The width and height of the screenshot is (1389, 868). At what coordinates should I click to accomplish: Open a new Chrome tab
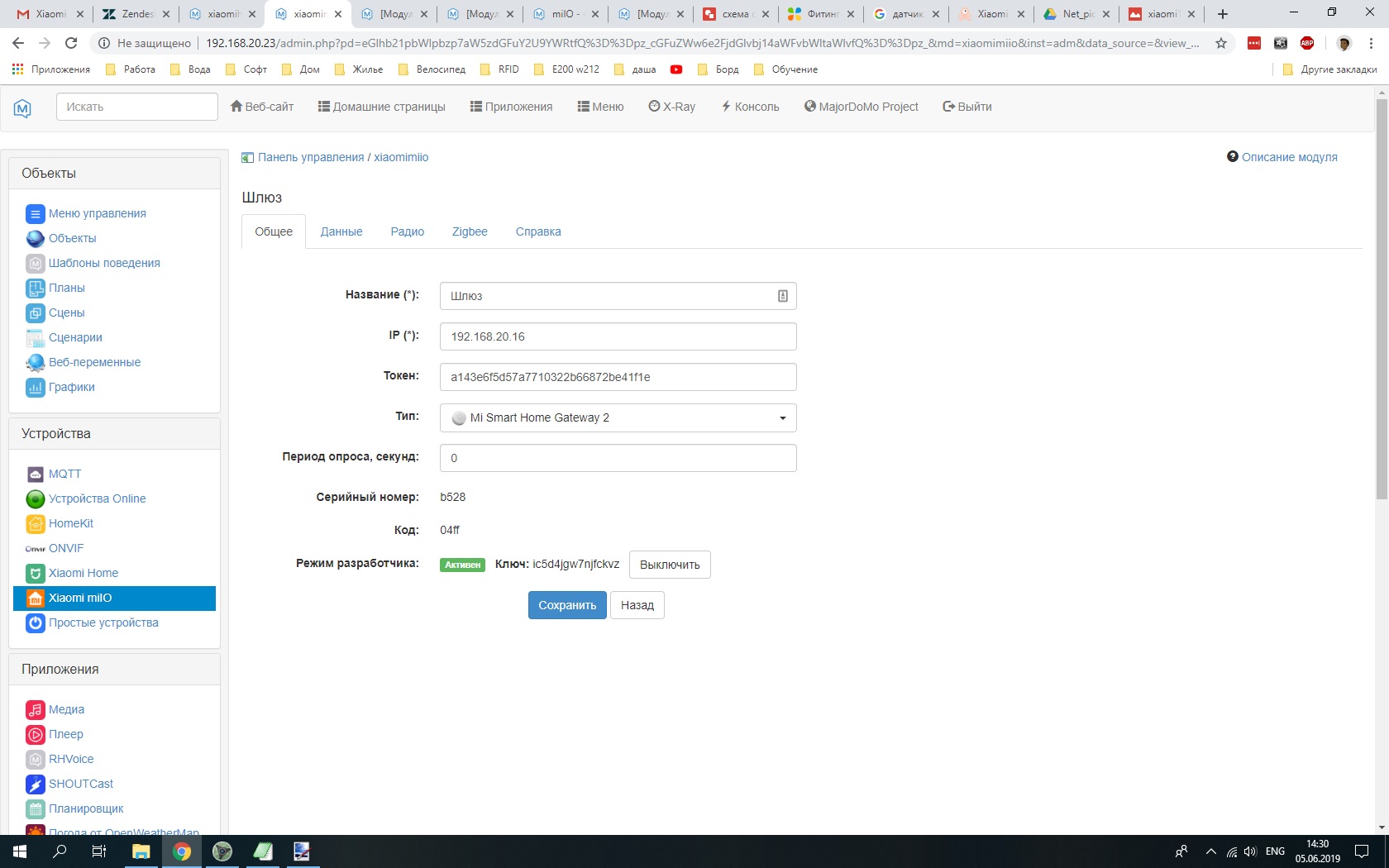click(x=1223, y=14)
